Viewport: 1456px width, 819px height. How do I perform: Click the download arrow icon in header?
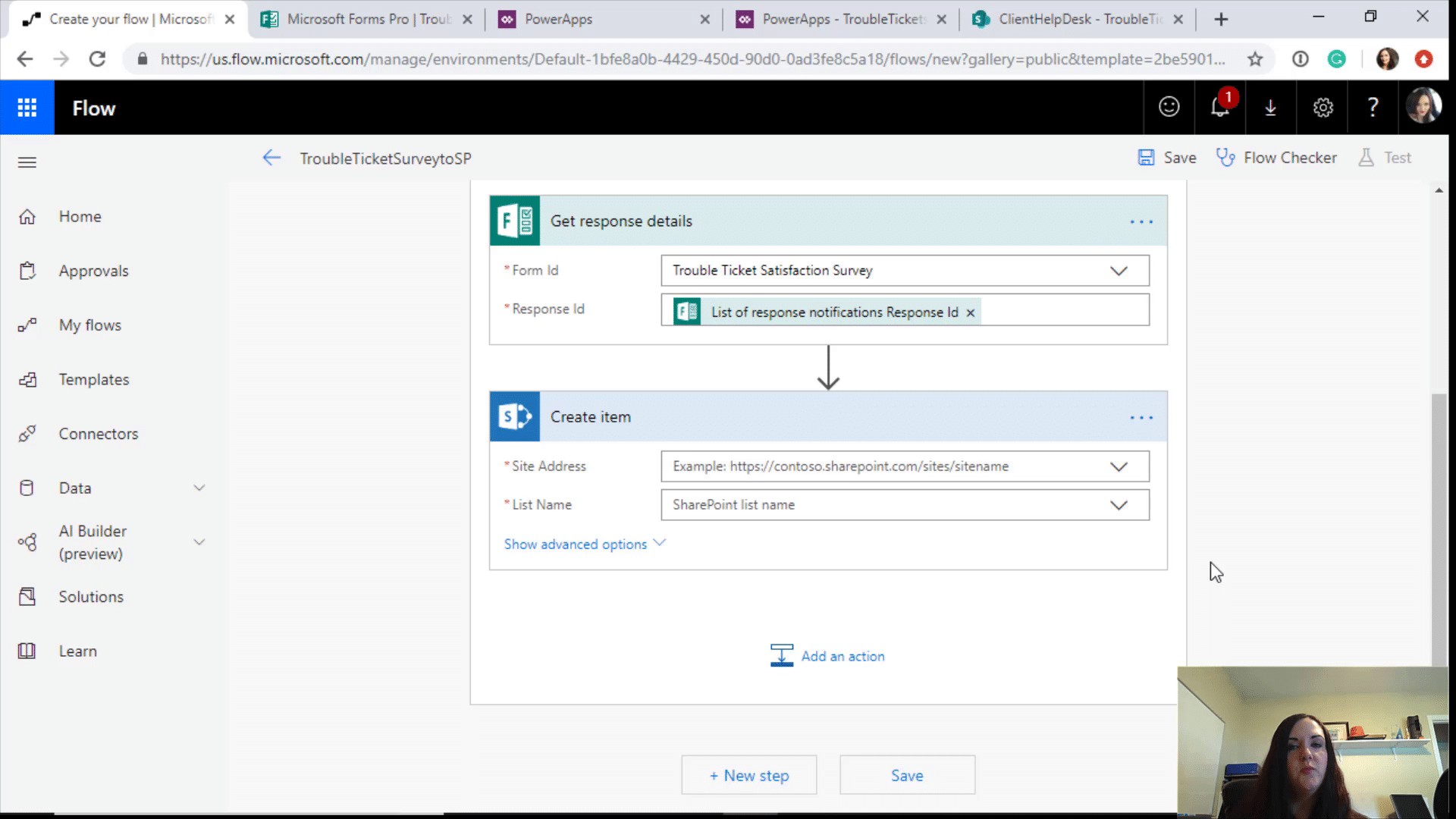pos(1271,108)
